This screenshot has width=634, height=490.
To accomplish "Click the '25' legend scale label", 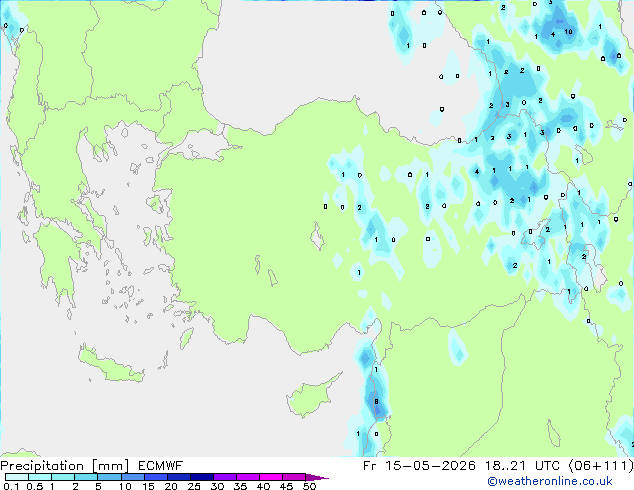I will (194, 486).
